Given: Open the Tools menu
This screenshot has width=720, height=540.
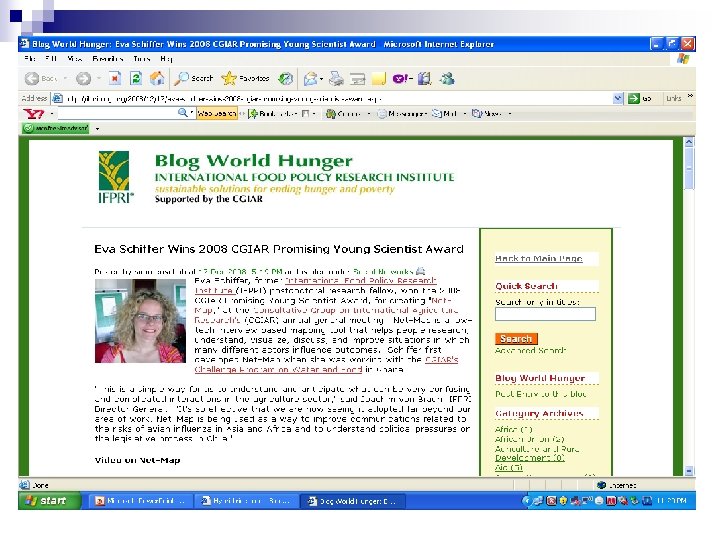Looking at the screenshot, I should (142, 59).
